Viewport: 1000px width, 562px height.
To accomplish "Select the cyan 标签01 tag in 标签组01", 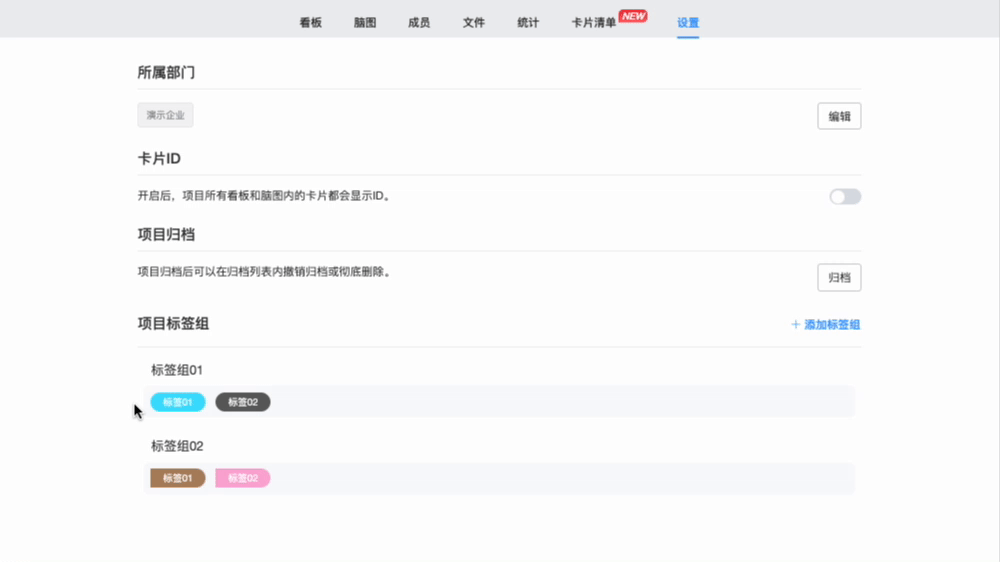I will pyautogui.click(x=178, y=402).
